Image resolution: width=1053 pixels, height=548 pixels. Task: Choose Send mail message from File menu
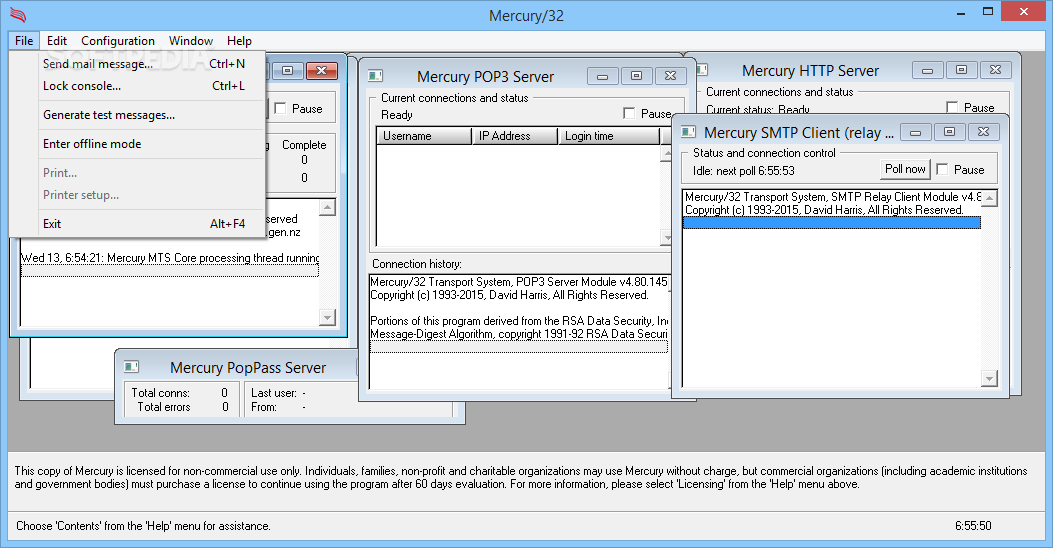(144, 64)
